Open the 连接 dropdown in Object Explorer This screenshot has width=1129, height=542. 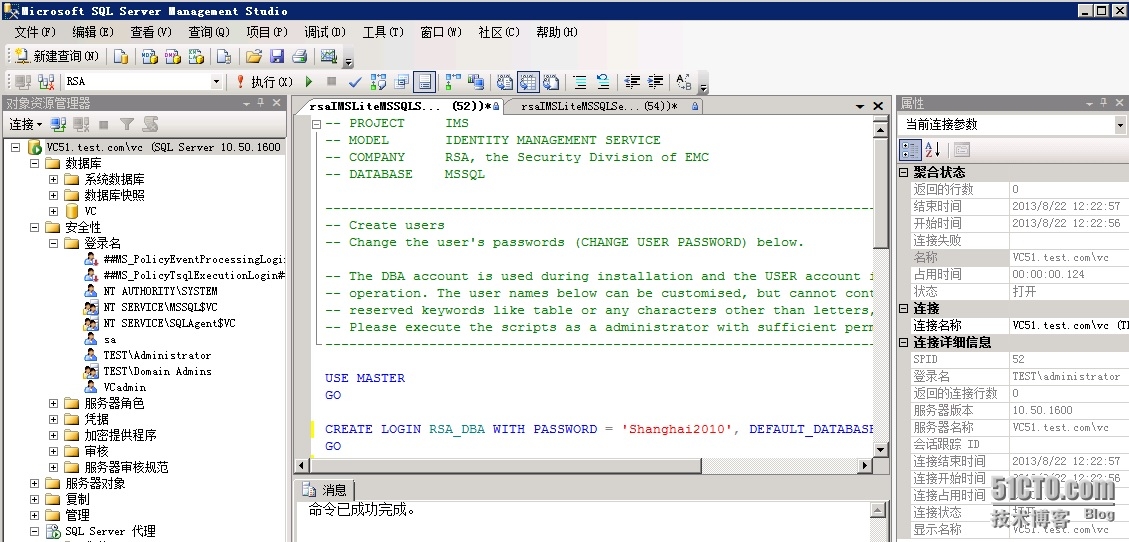coord(25,125)
